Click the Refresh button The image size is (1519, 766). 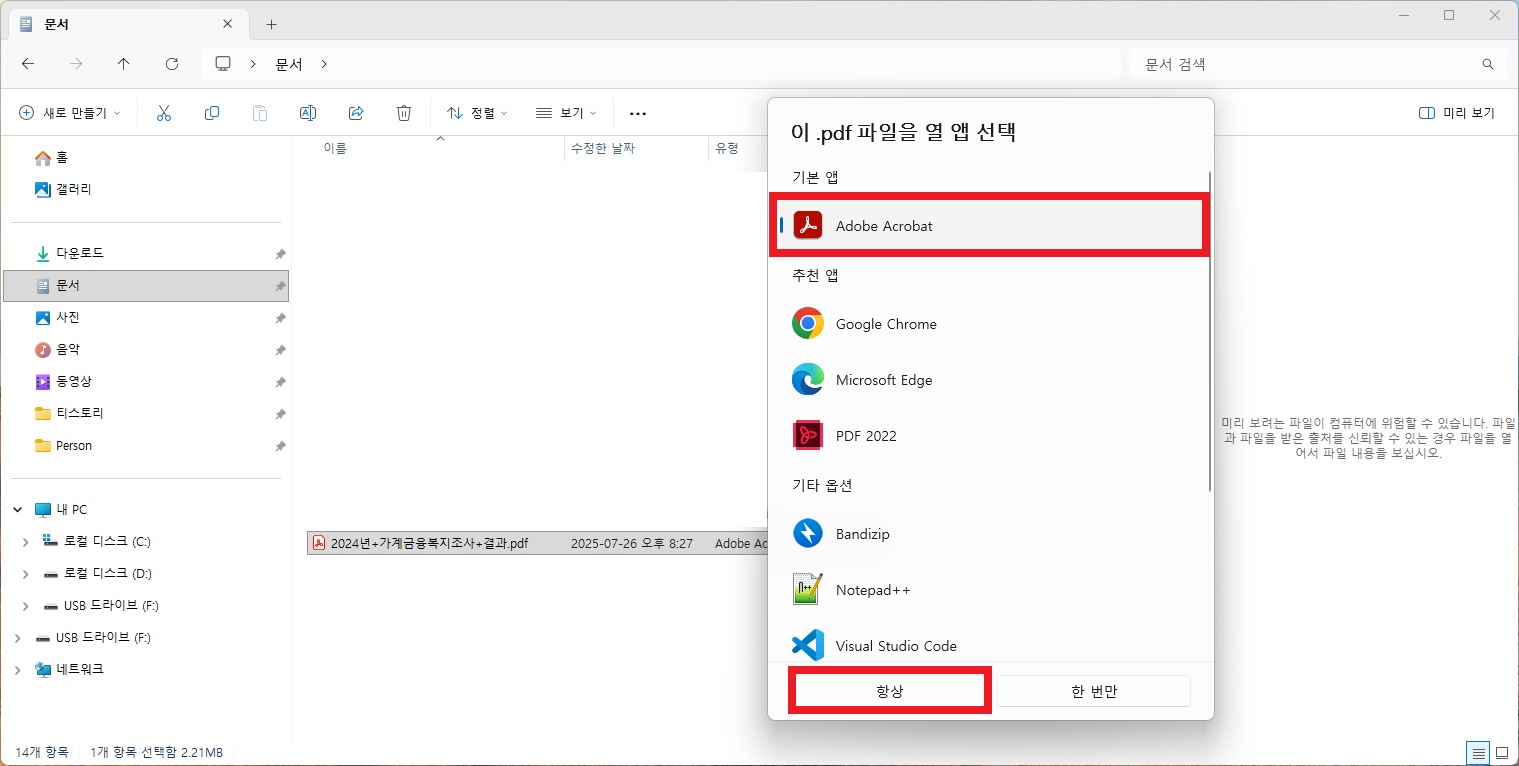pyautogui.click(x=172, y=64)
